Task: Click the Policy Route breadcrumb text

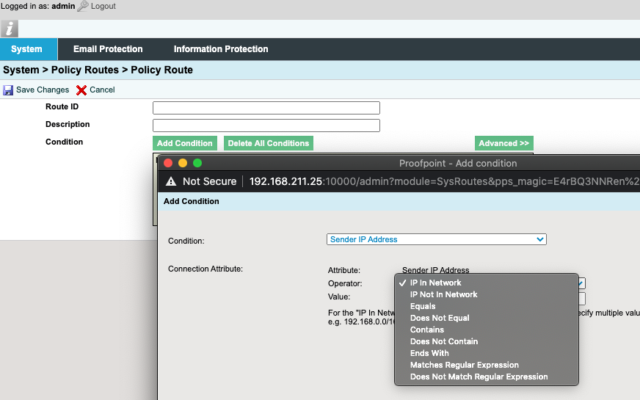Action: pyautogui.click(x=162, y=70)
